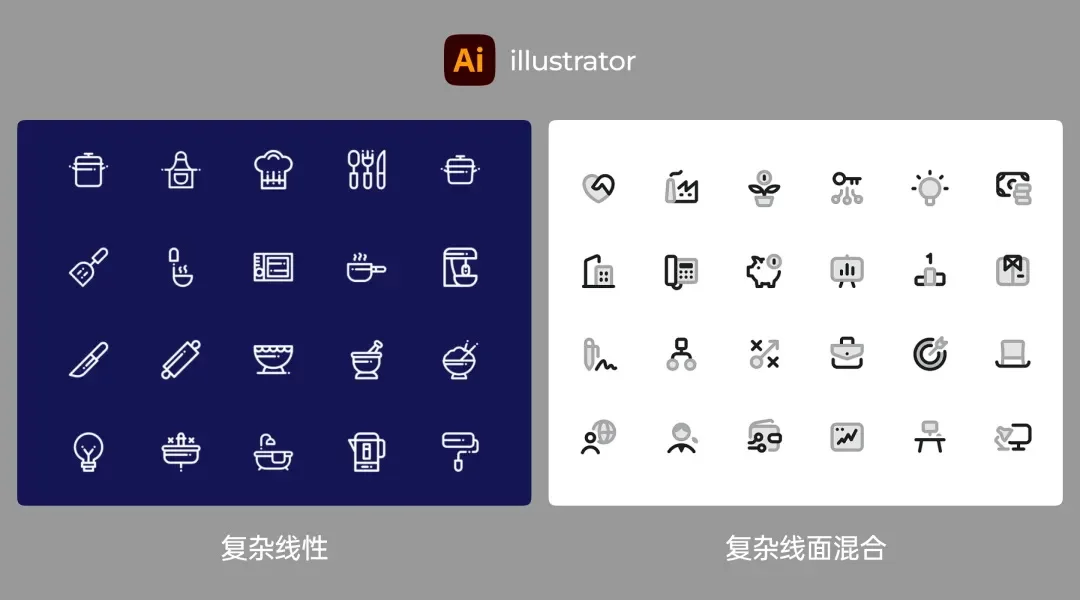The width and height of the screenshot is (1080, 600).
Task: Select the briefcase icon
Action: [847, 353]
